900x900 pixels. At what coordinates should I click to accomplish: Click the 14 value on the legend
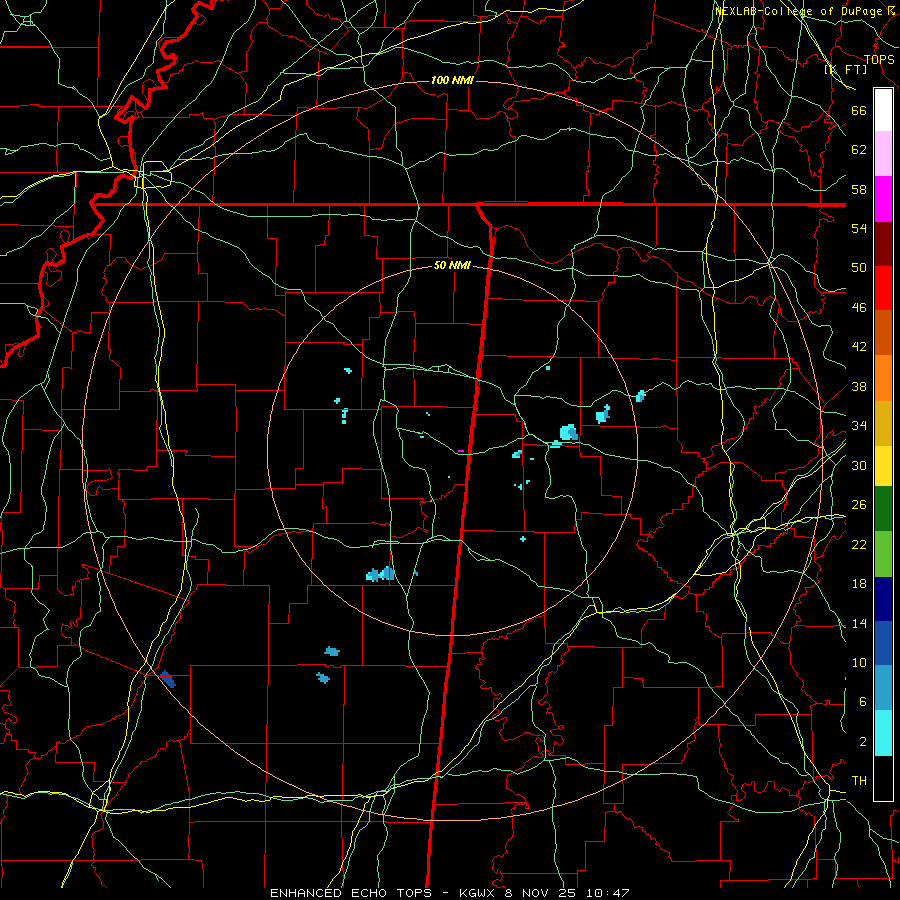[x=859, y=623]
